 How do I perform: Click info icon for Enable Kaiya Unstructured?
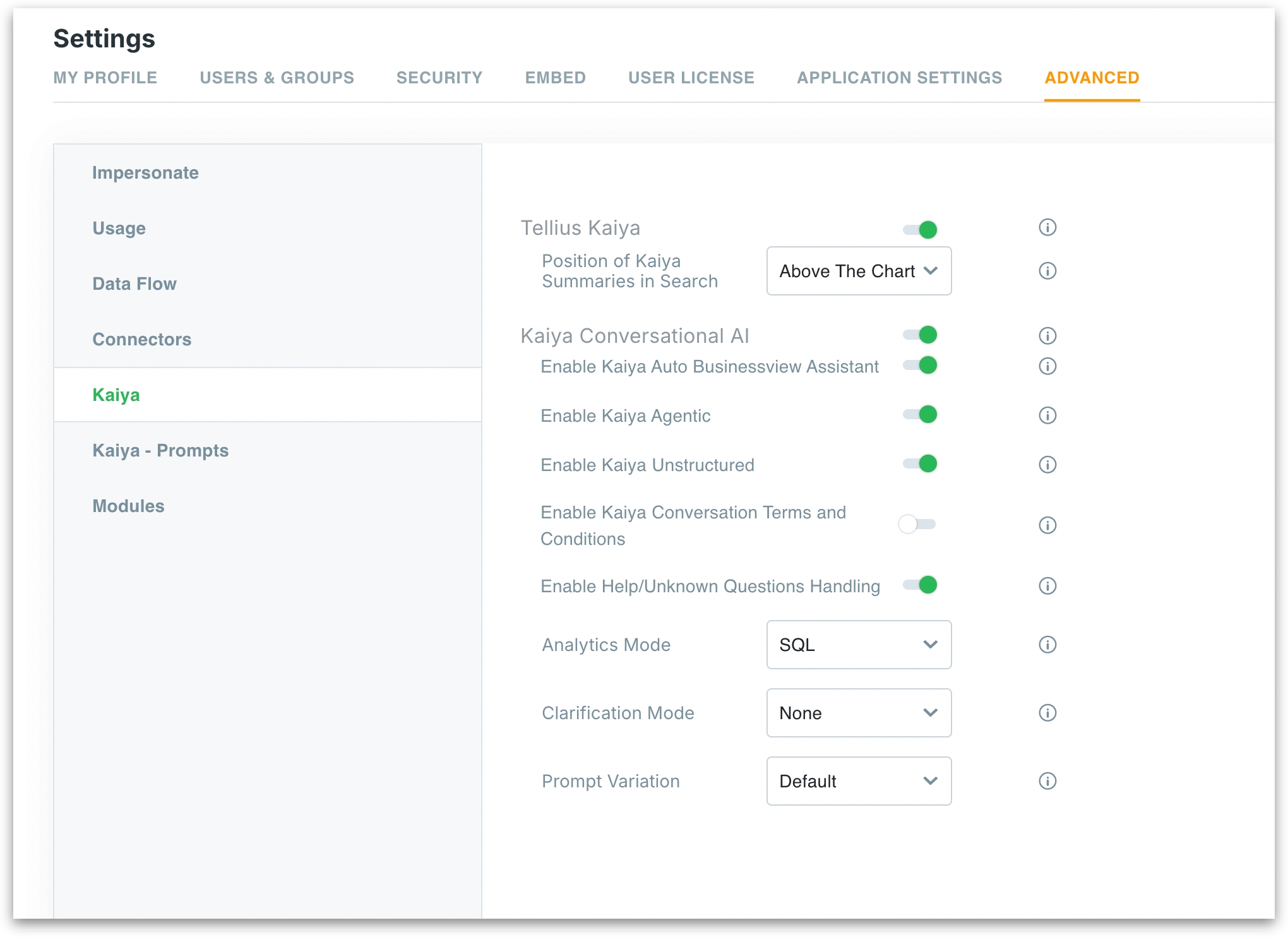1047,465
